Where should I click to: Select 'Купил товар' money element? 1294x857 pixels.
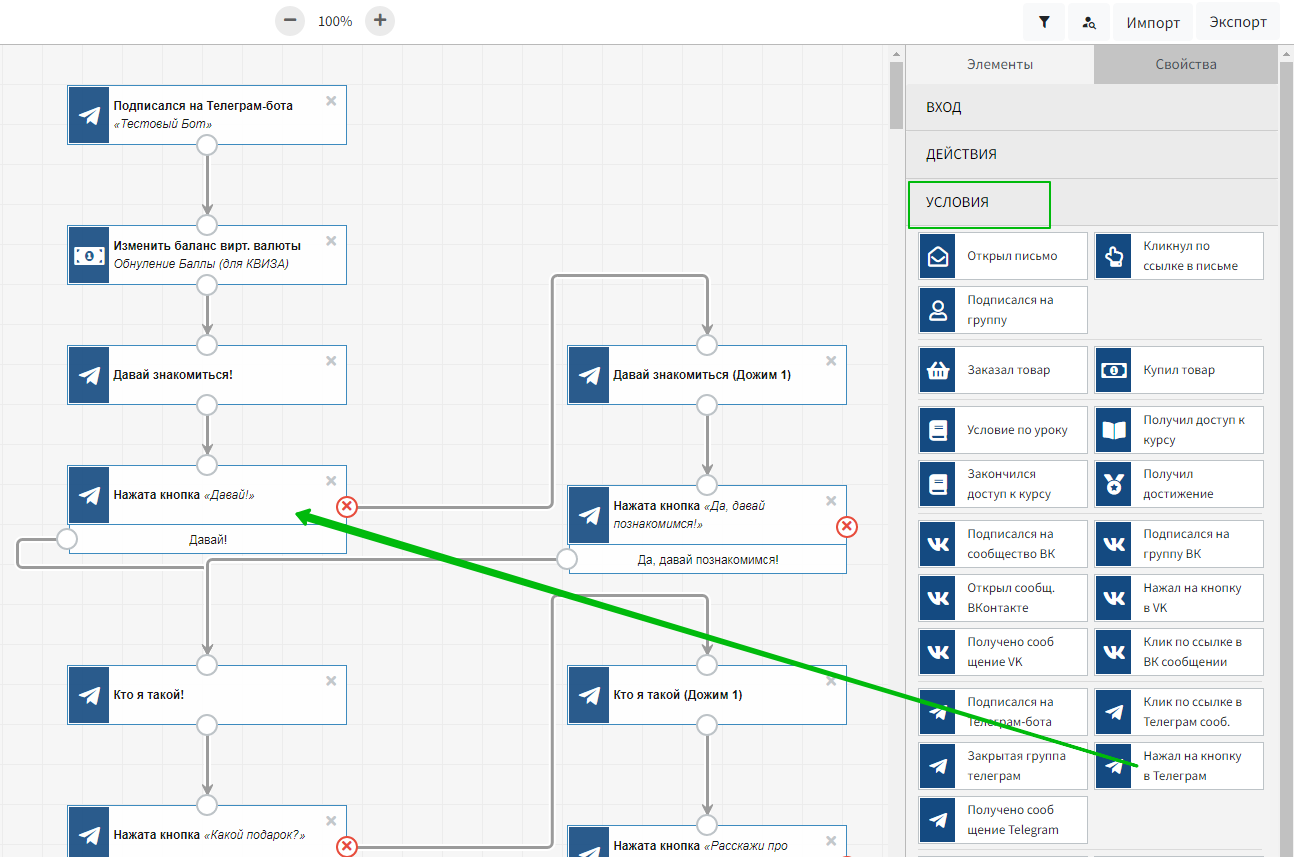click(1179, 370)
